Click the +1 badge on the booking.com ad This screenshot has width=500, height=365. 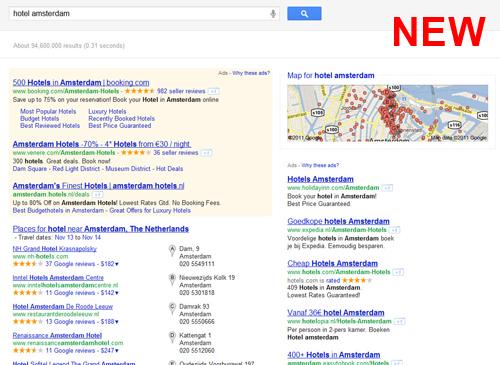point(214,91)
